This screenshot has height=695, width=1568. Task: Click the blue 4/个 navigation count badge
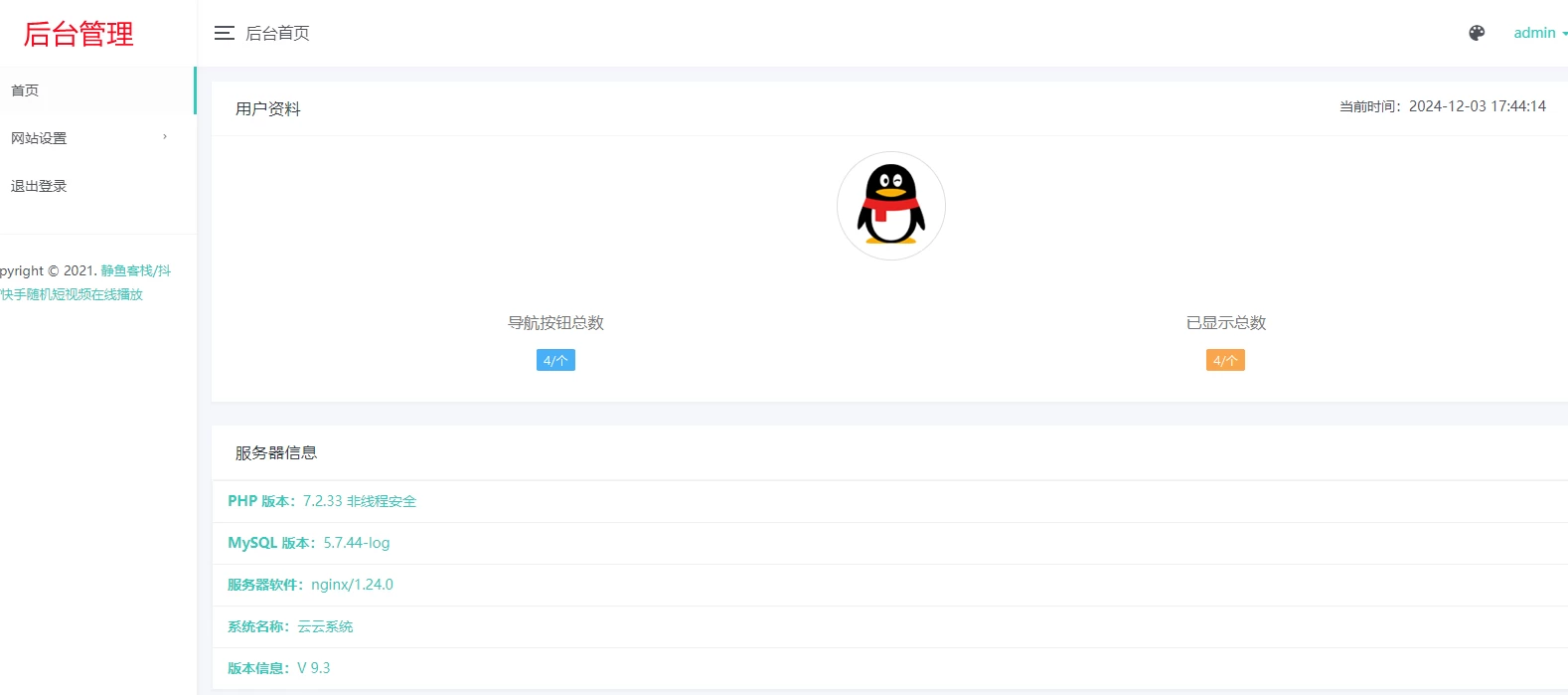[555, 360]
